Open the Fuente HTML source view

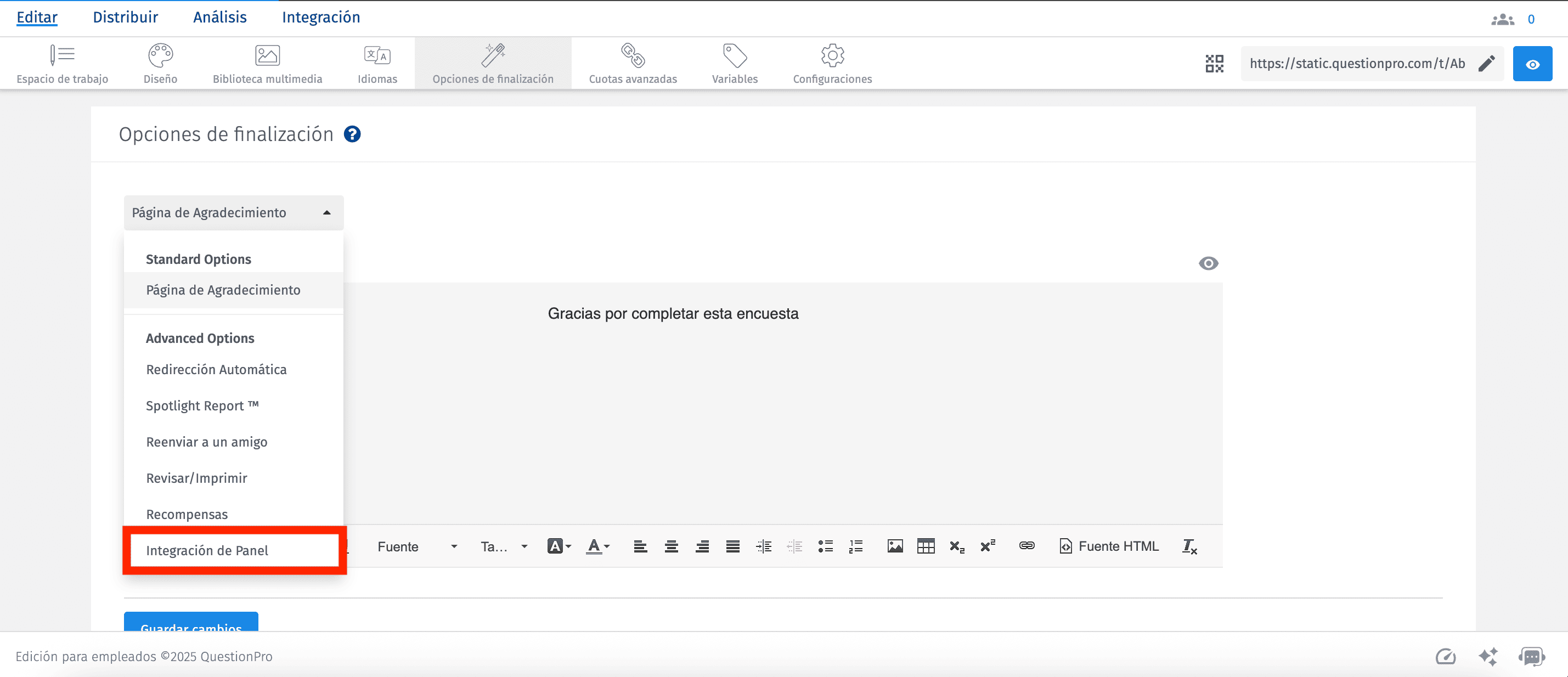[x=1108, y=546]
